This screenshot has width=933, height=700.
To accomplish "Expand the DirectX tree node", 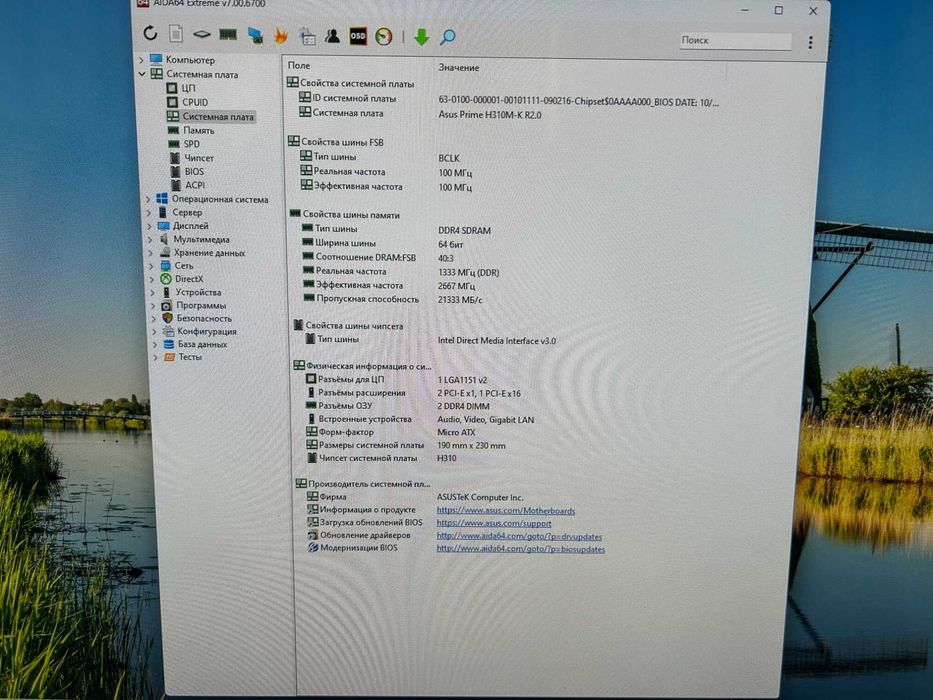I will click(x=152, y=279).
